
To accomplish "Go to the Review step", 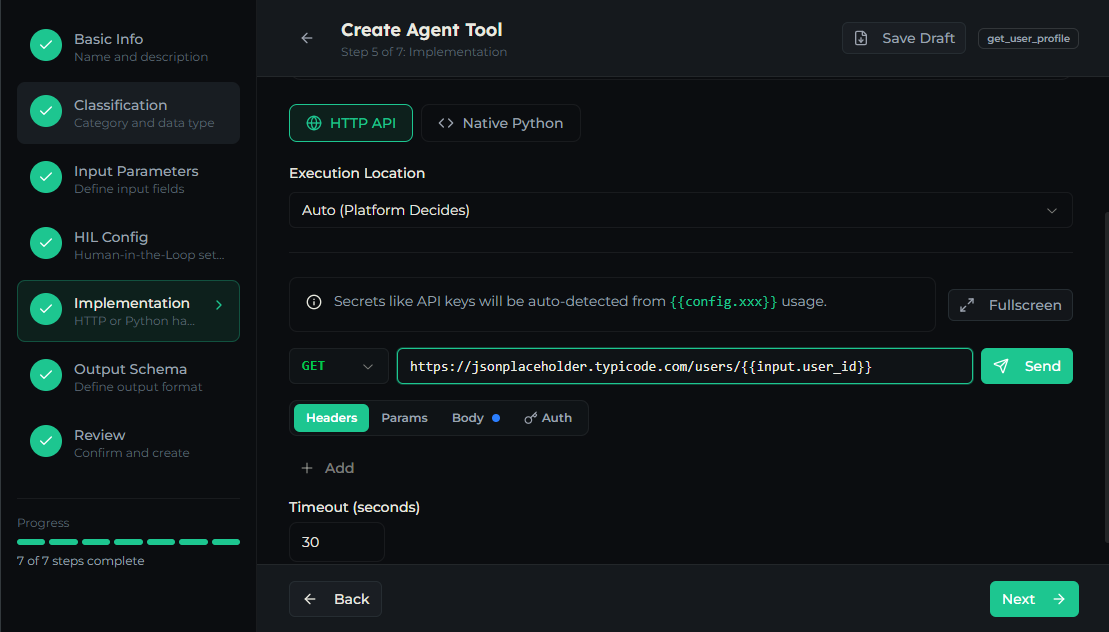I will 128,443.
